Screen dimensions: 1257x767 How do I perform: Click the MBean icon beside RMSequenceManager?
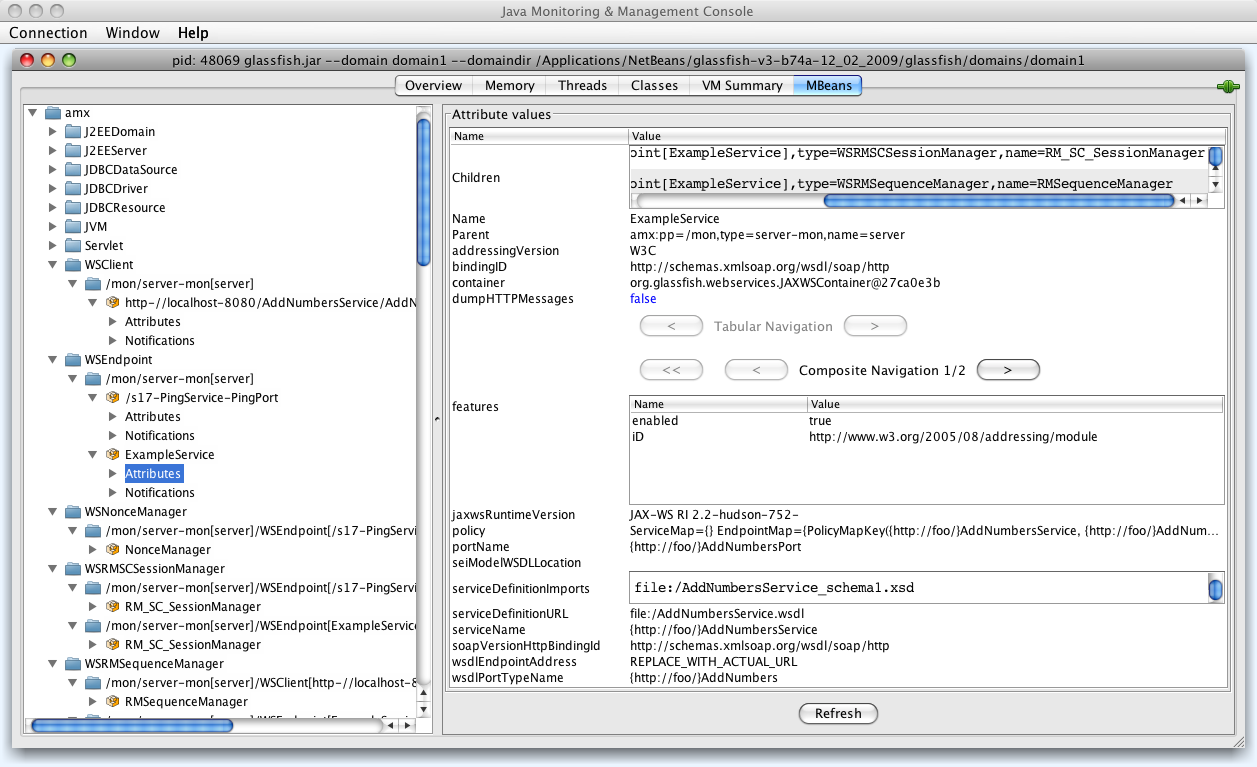click(112, 702)
